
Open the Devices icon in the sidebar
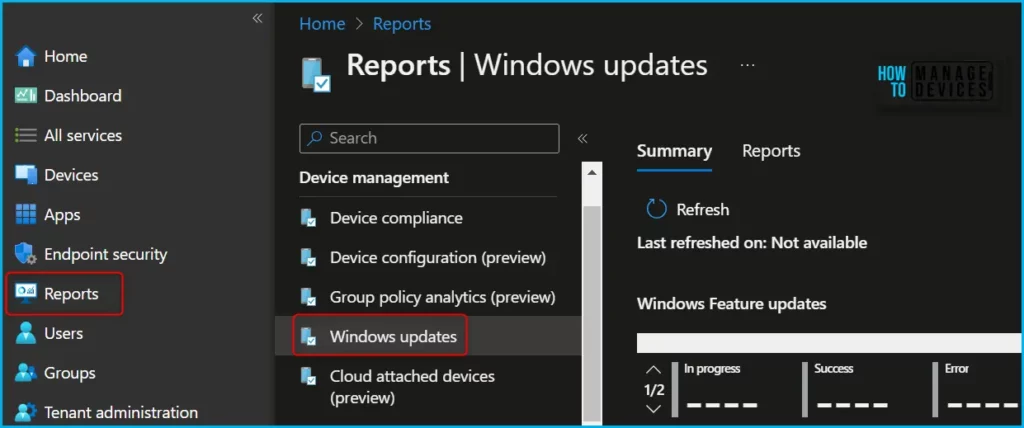(x=25, y=175)
